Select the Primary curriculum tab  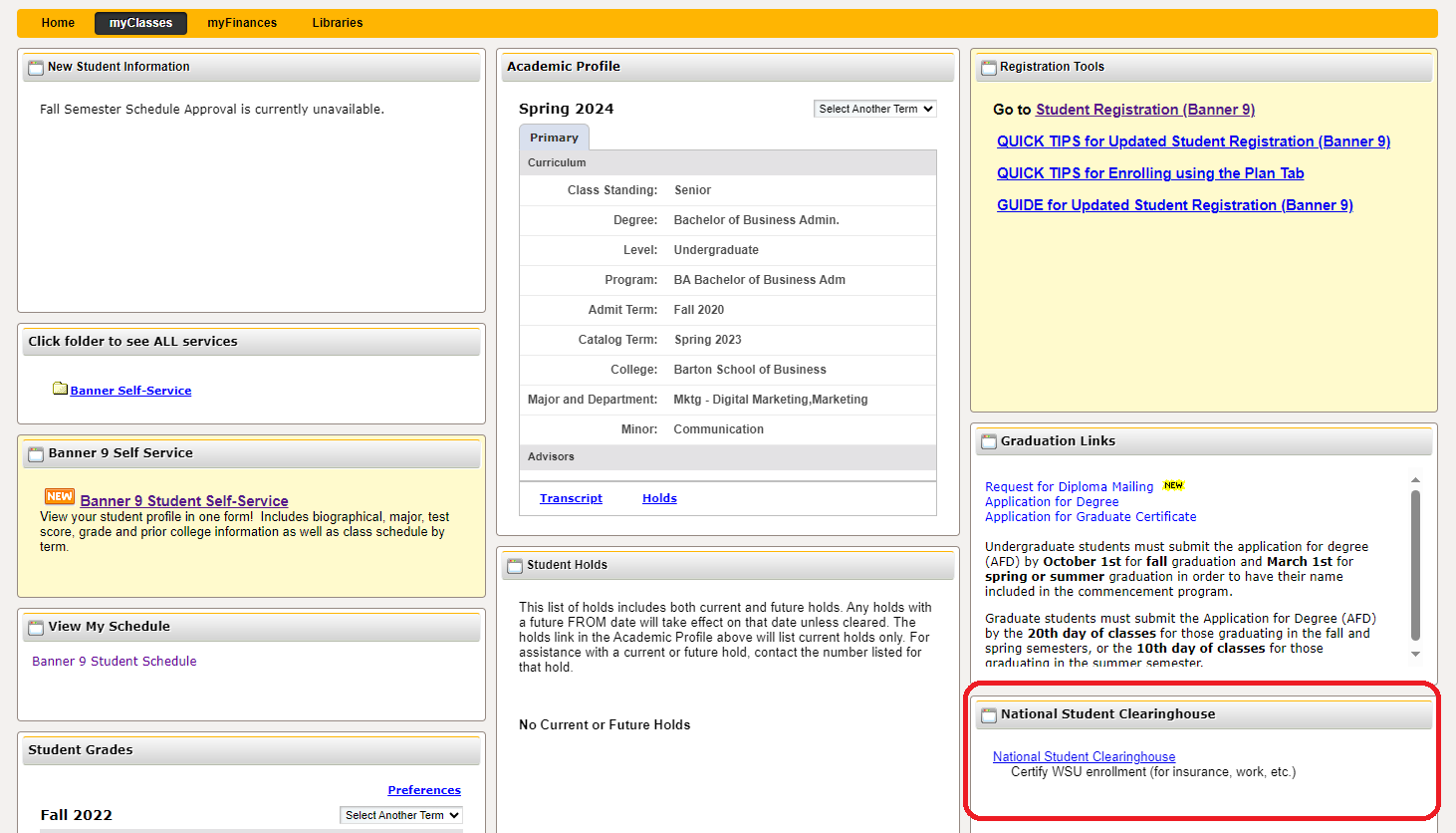click(x=554, y=138)
